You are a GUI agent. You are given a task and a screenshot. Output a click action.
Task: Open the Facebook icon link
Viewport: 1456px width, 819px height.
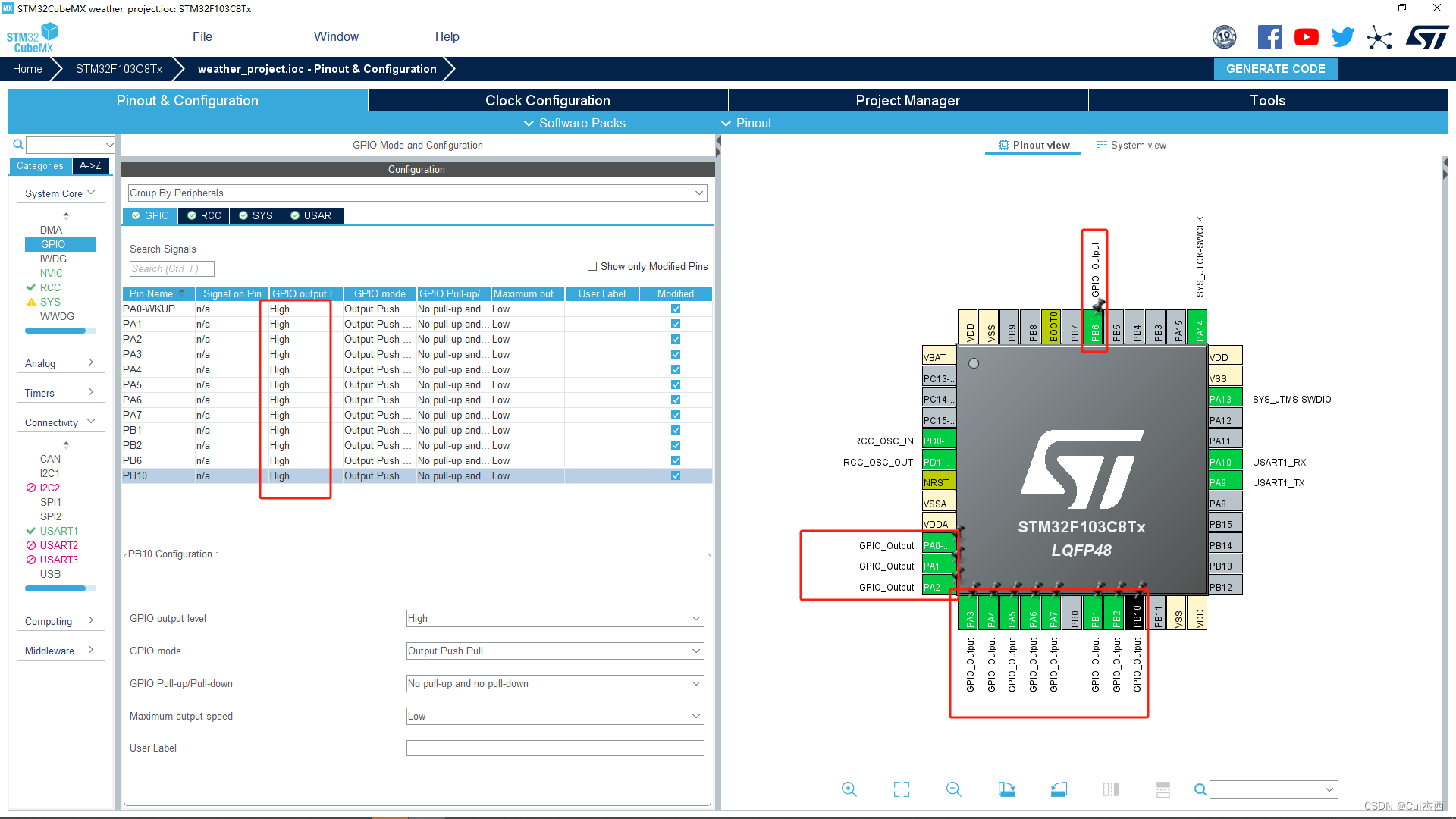click(1269, 37)
